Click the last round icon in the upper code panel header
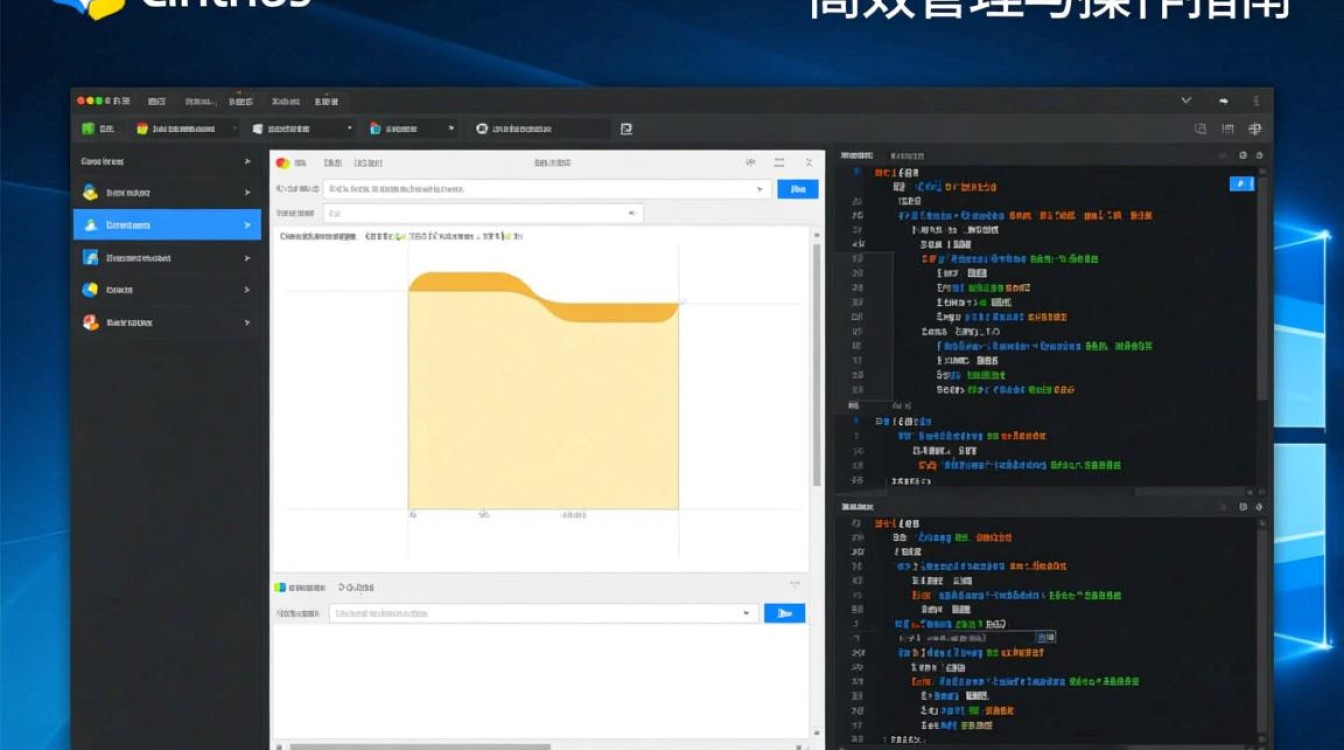This screenshot has height=750, width=1344. [1259, 156]
